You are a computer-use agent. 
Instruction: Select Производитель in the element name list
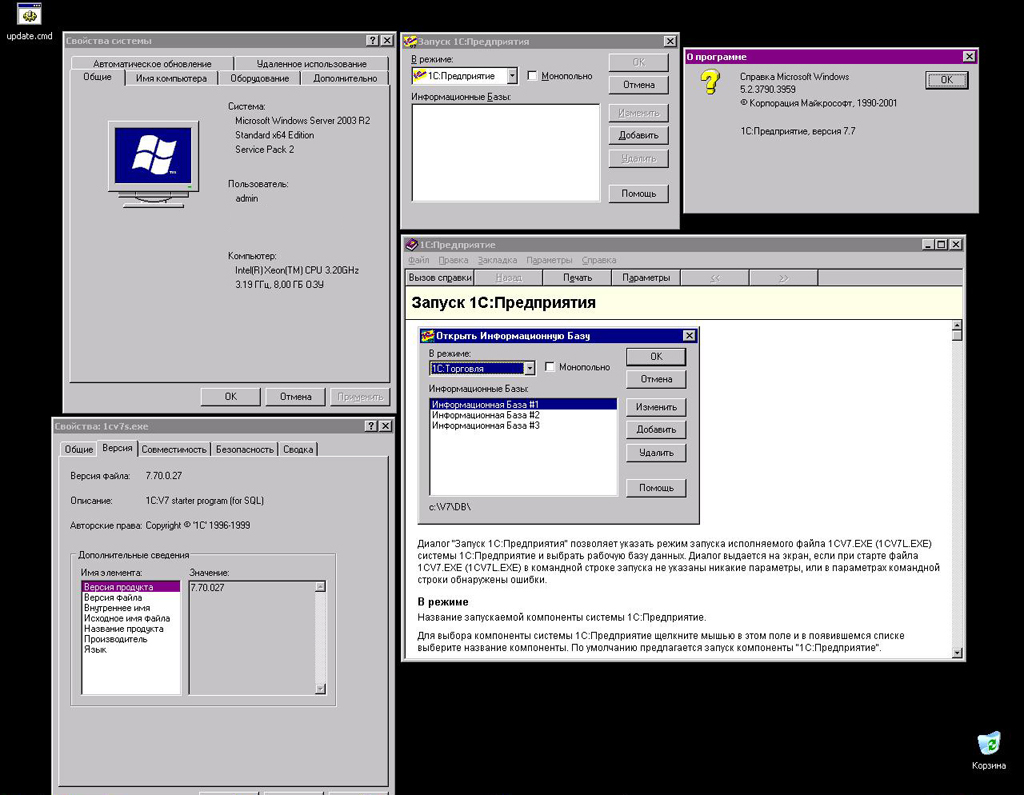click(131, 639)
